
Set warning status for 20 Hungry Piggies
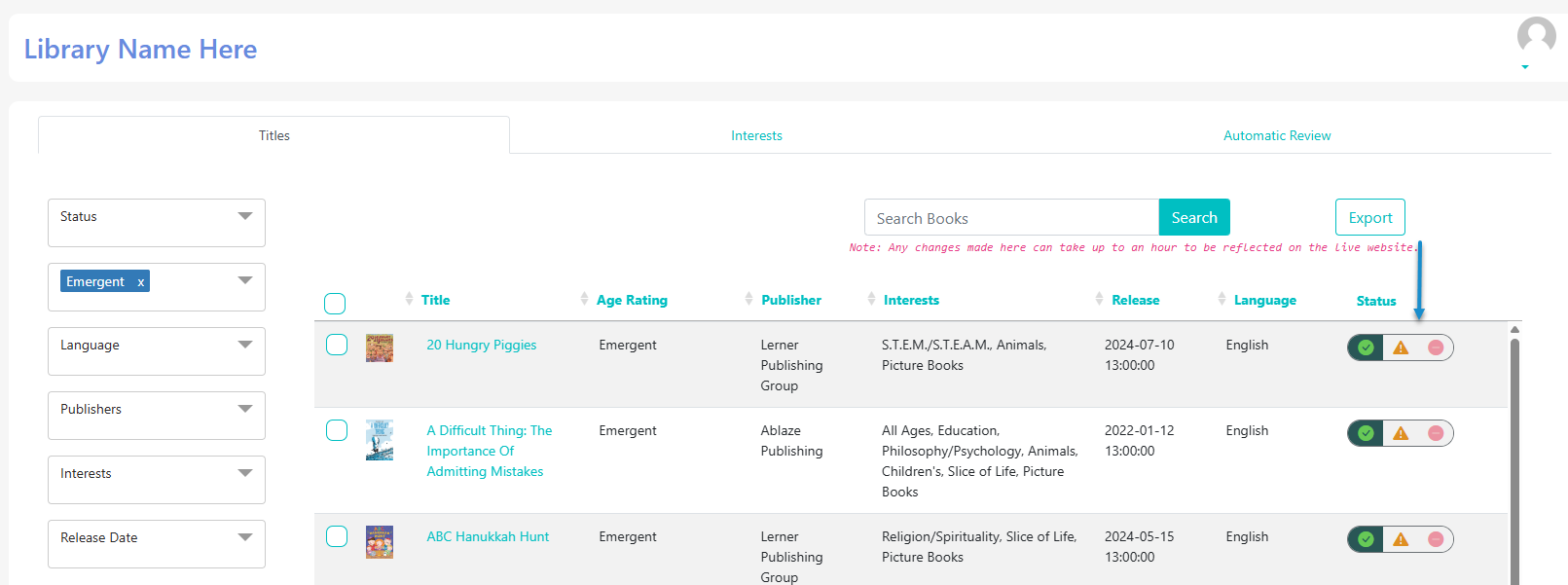click(x=1401, y=347)
